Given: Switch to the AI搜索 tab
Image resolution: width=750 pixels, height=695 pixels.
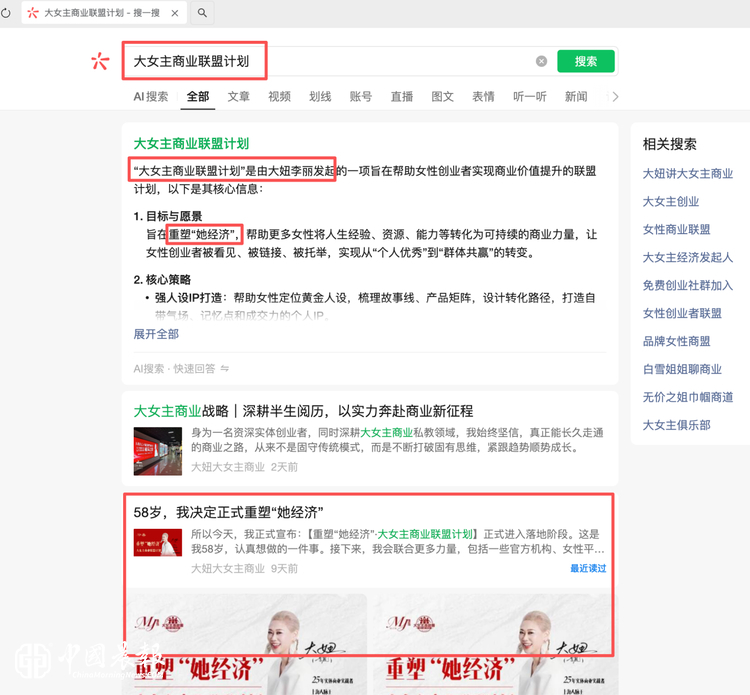Looking at the screenshot, I should click(x=151, y=97).
